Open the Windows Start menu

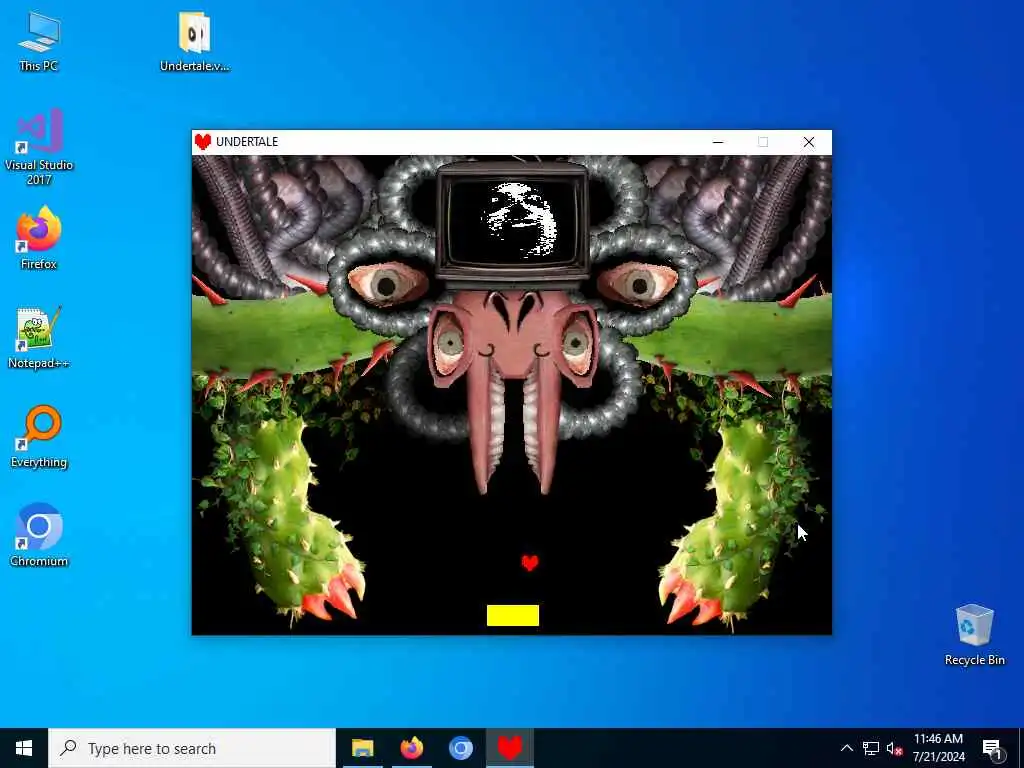pos(24,748)
